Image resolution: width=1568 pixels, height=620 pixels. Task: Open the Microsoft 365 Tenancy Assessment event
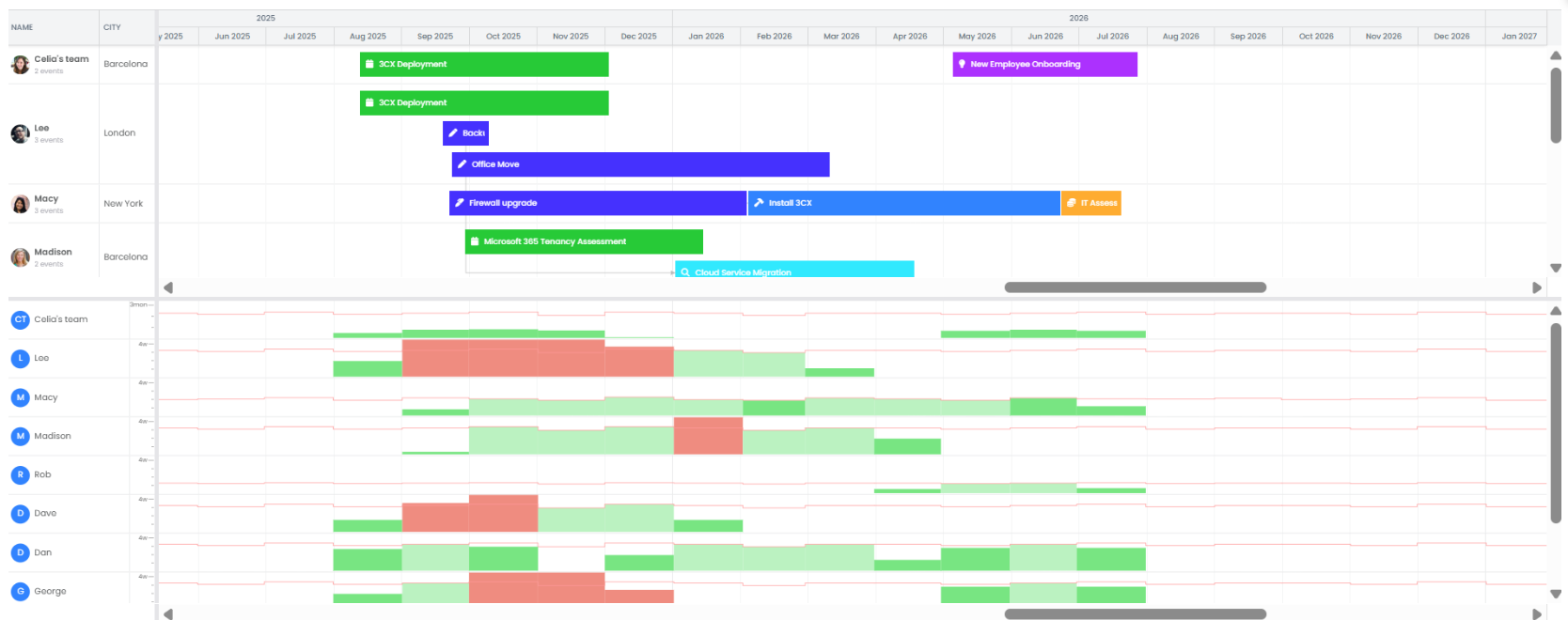click(584, 241)
